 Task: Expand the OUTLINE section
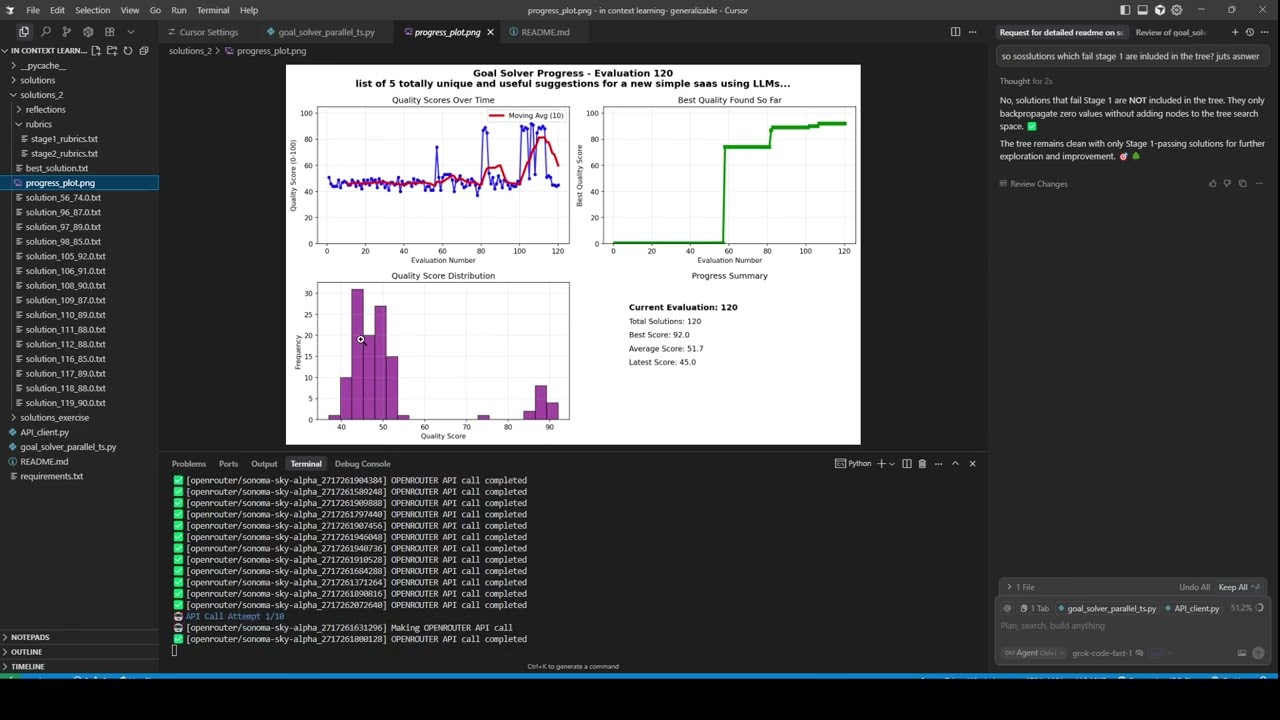coord(26,652)
